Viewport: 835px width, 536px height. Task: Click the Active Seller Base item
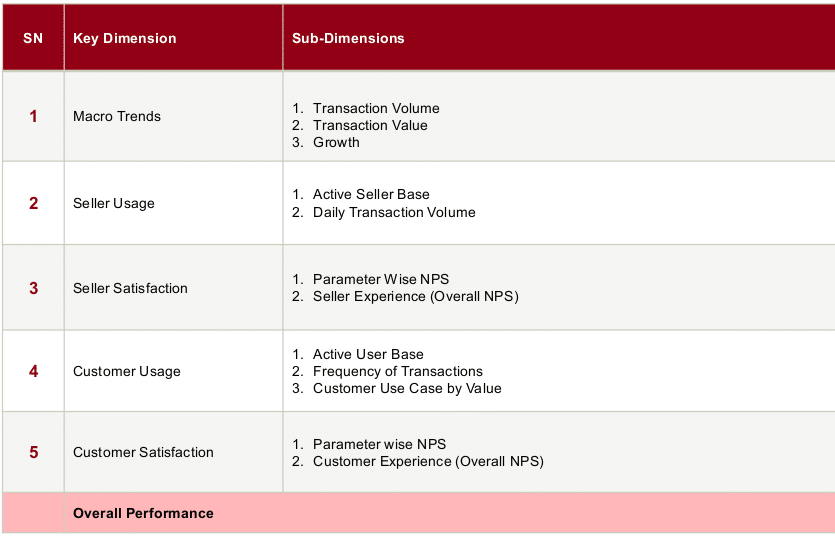(x=371, y=194)
